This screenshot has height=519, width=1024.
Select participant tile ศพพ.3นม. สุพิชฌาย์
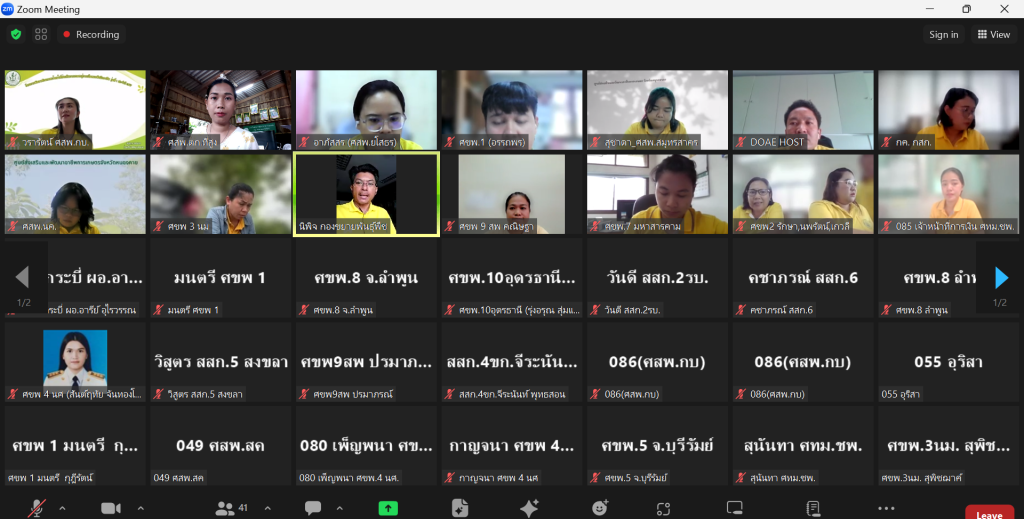[948, 446]
